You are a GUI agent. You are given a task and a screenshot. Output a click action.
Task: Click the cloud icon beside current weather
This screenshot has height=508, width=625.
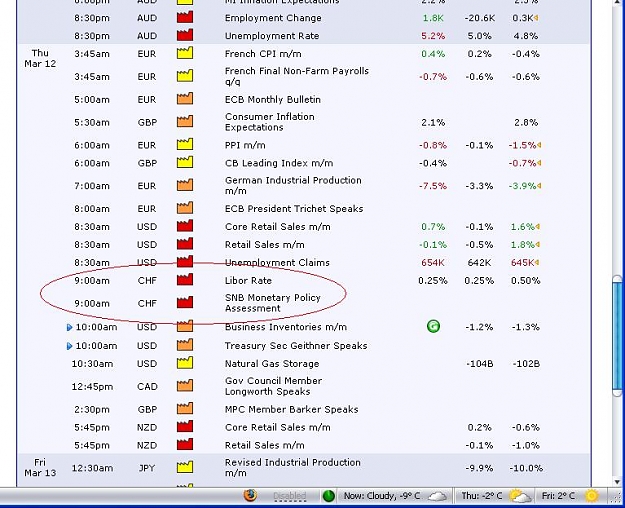[x=437, y=496]
